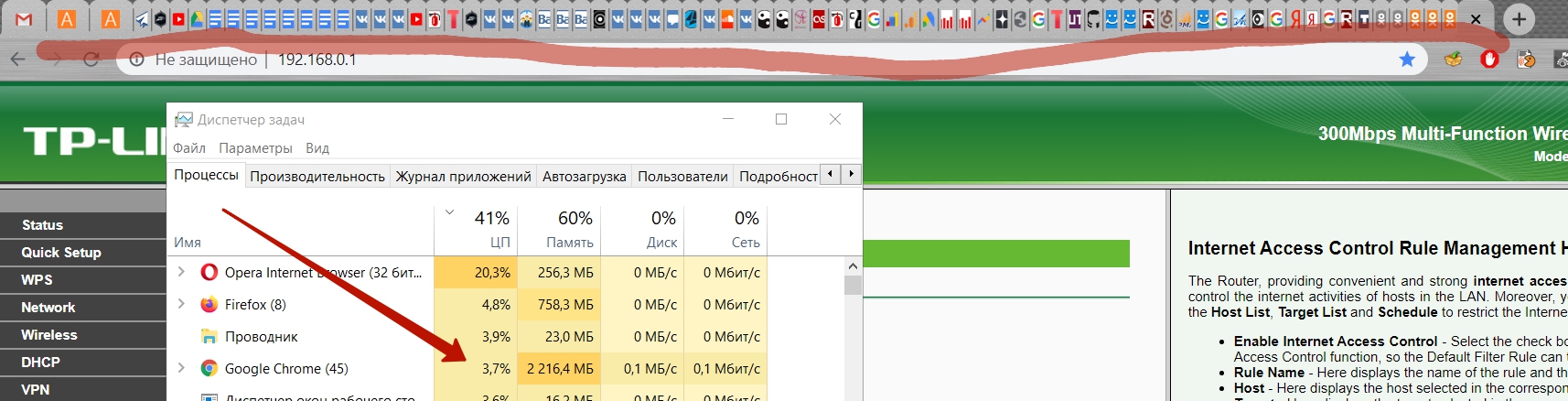The height and width of the screenshot is (401, 1568).
Task: Open the Google Drive tab
Action: pyautogui.click(x=197, y=19)
